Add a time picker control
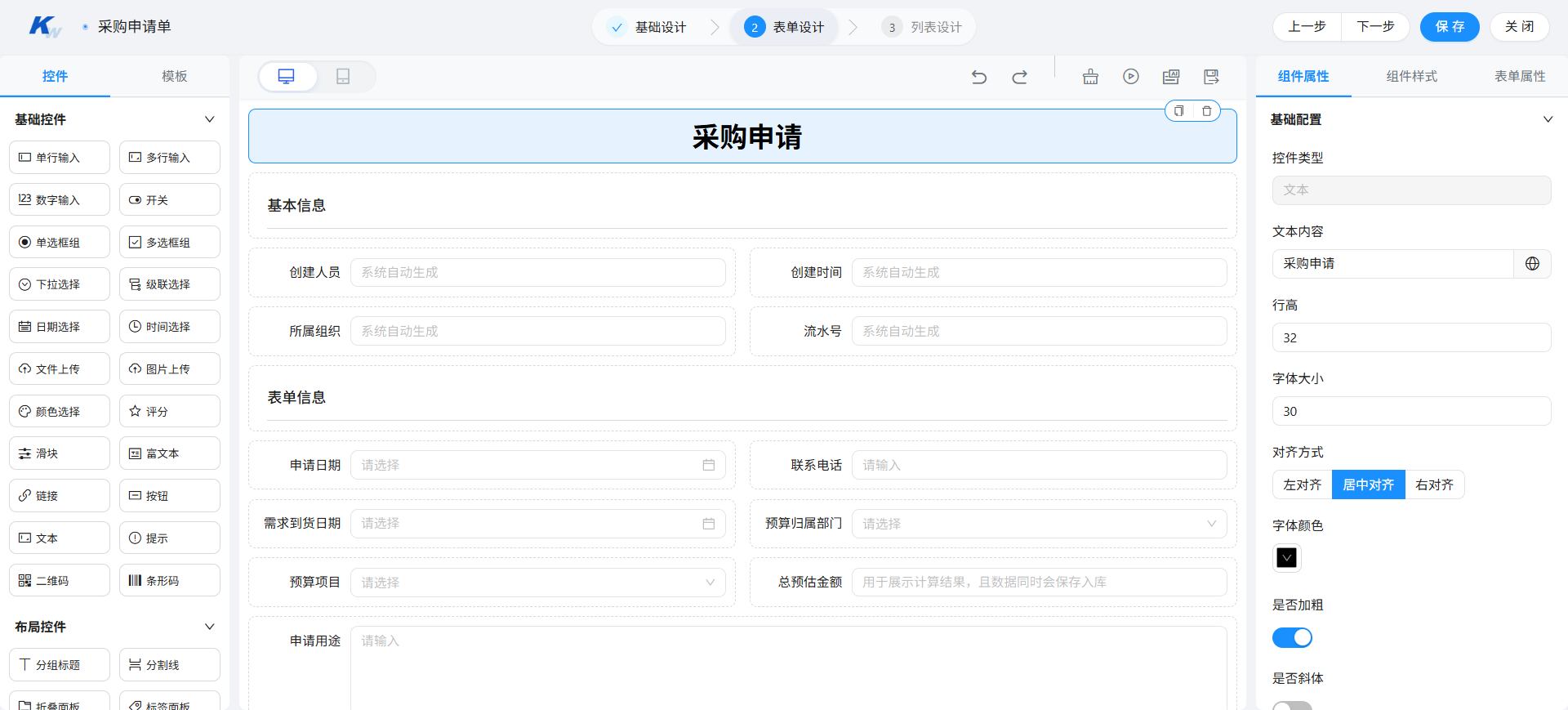The height and width of the screenshot is (710, 1568). (170, 327)
